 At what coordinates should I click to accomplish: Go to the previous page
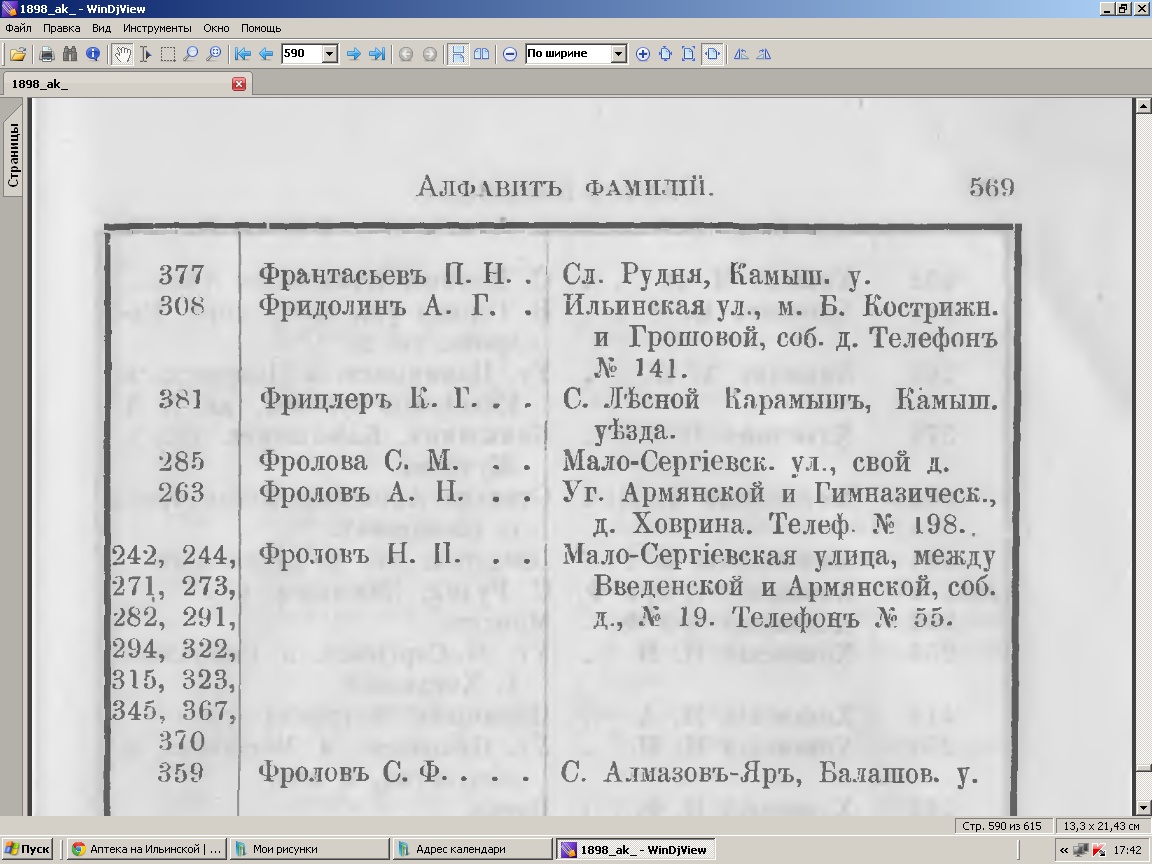click(x=266, y=54)
